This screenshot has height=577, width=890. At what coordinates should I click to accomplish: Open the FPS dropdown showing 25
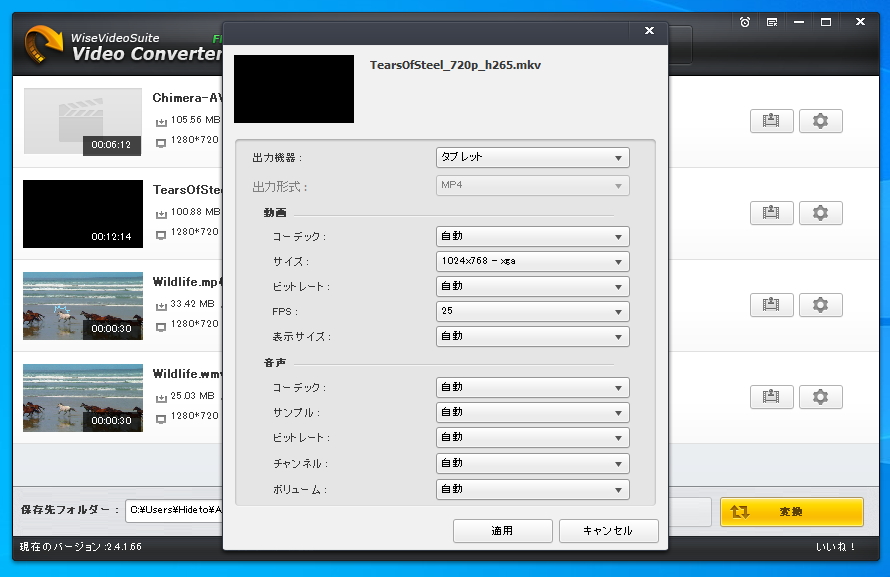point(532,311)
